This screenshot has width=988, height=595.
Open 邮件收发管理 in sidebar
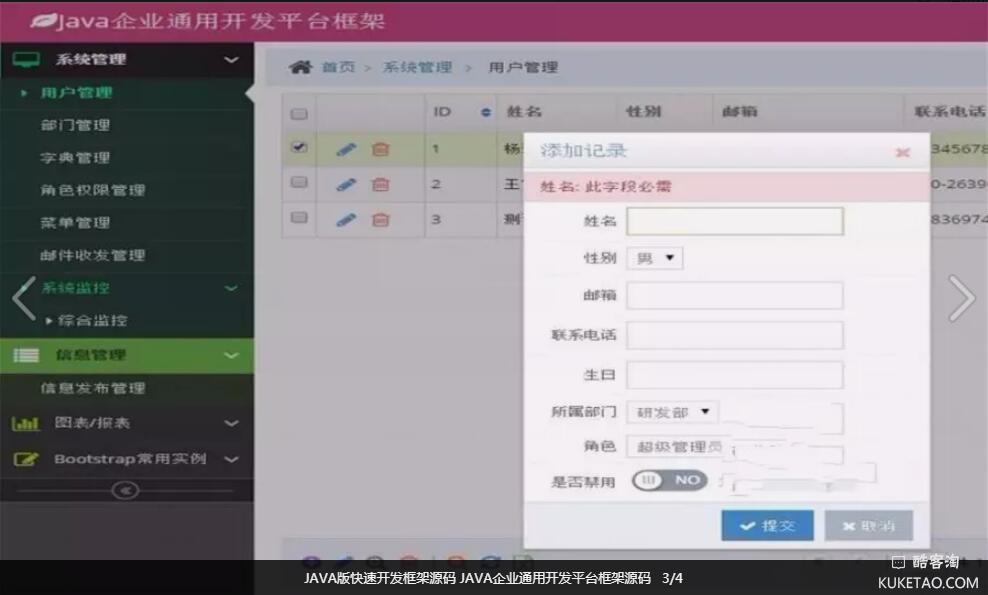pos(93,255)
